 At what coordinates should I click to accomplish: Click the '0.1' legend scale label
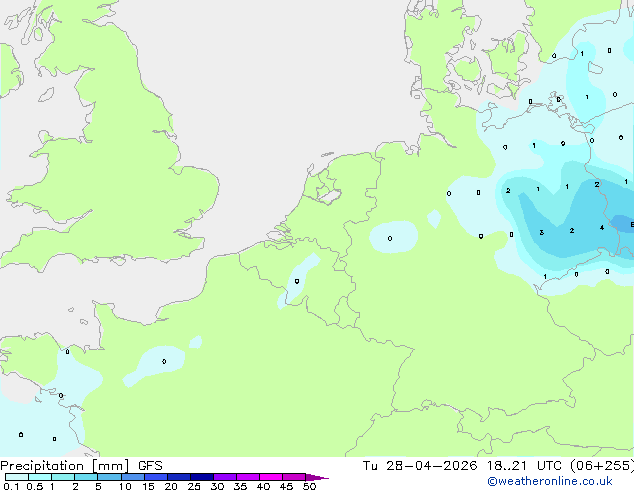(x=11, y=486)
